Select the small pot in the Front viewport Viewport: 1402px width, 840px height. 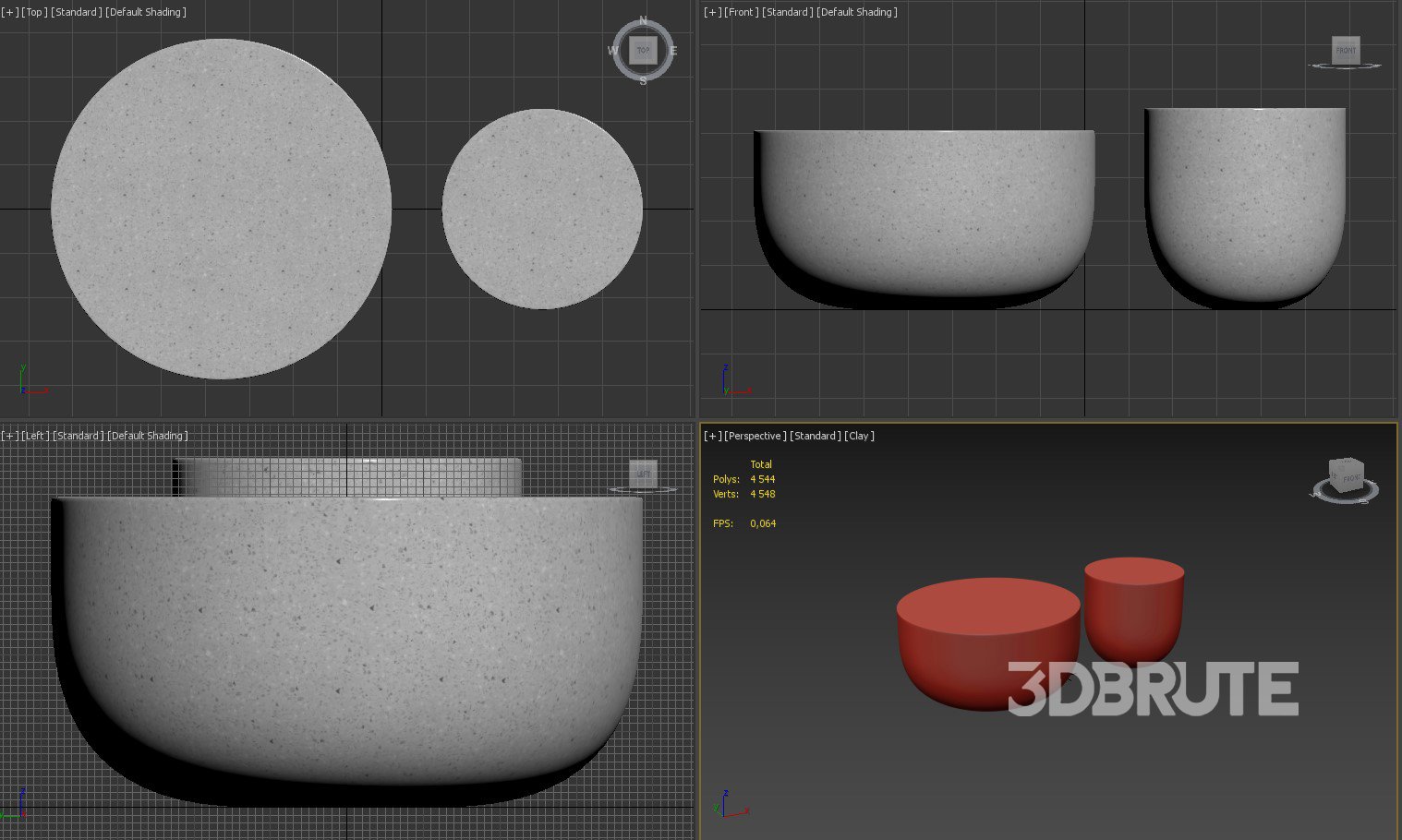tap(1245, 203)
